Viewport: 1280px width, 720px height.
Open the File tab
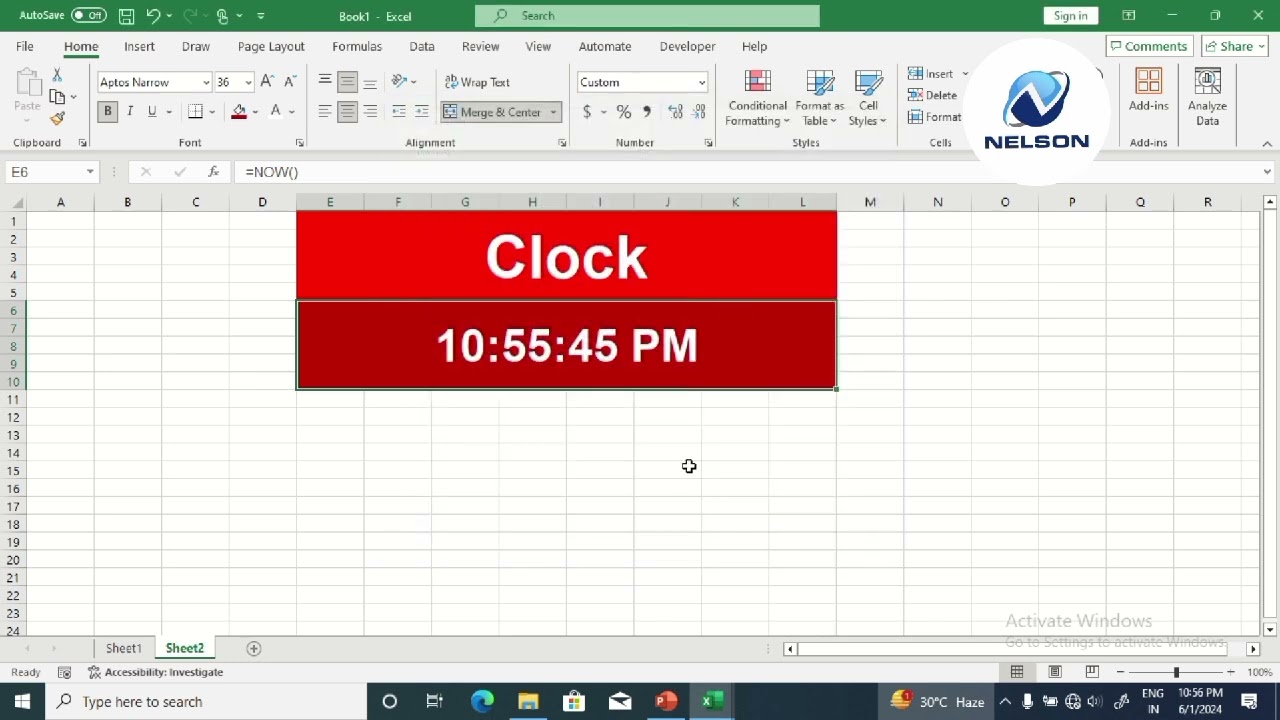click(x=25, y=46)
